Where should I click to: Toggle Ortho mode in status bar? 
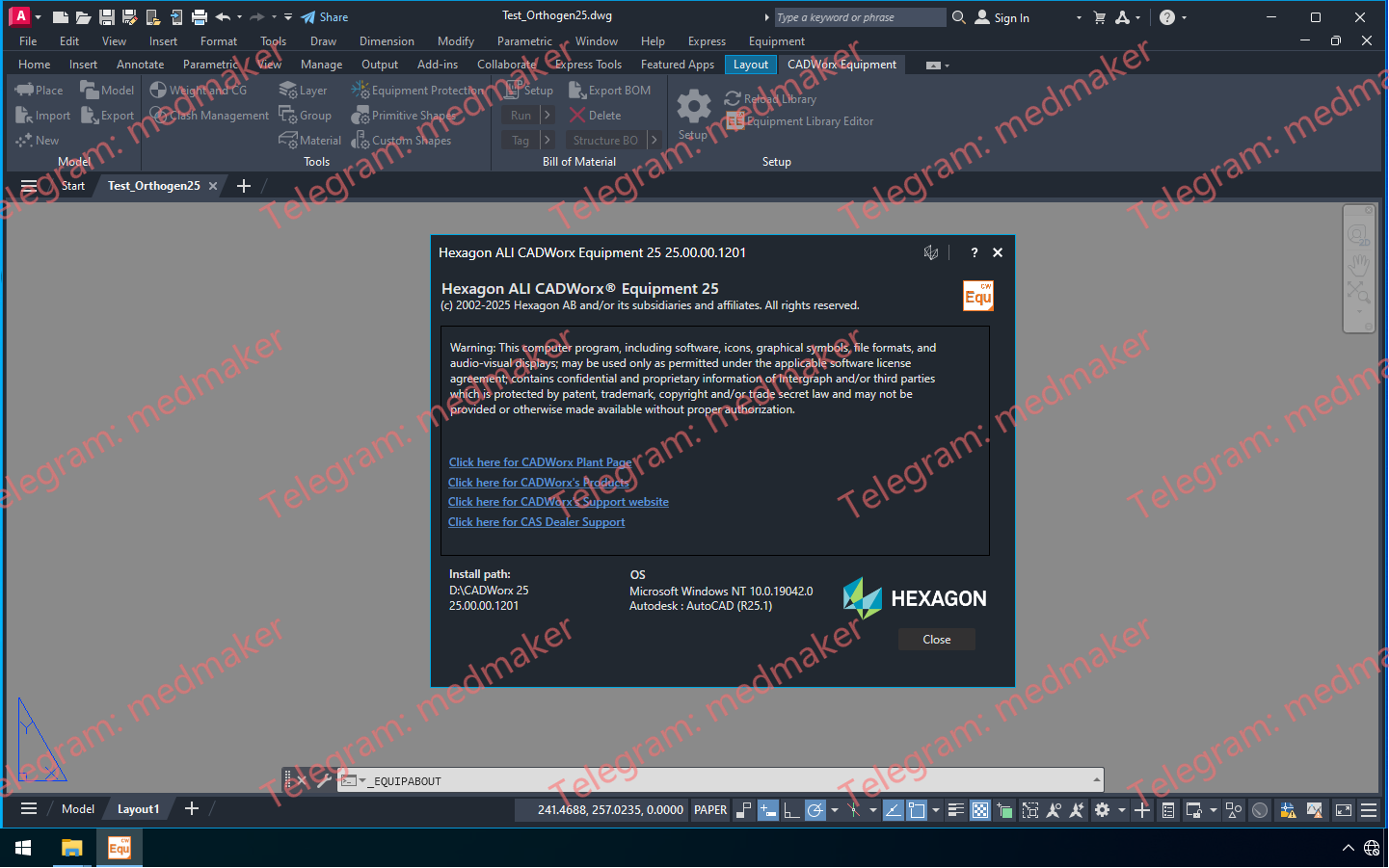pyautogui.click(x=791, y=810)
